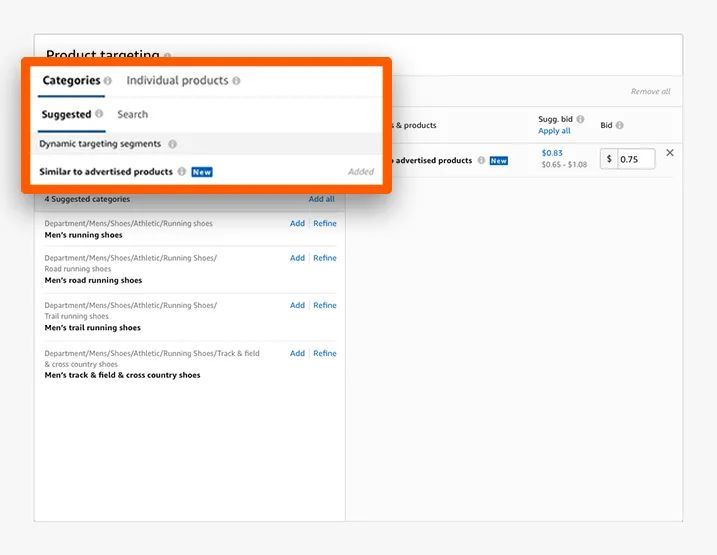Click '4 Suggested categories' text

(87, 199)
